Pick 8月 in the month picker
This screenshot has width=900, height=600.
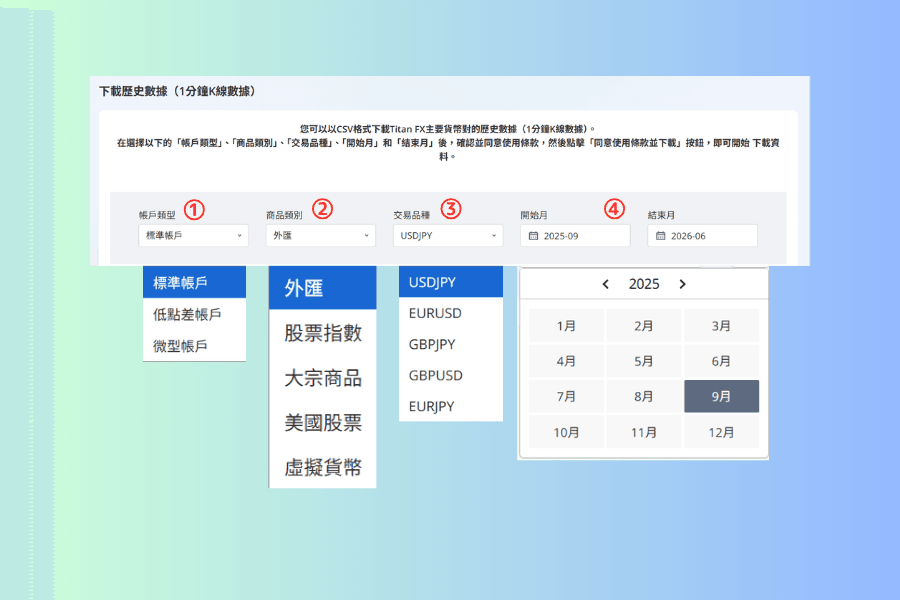click(644, 396)
